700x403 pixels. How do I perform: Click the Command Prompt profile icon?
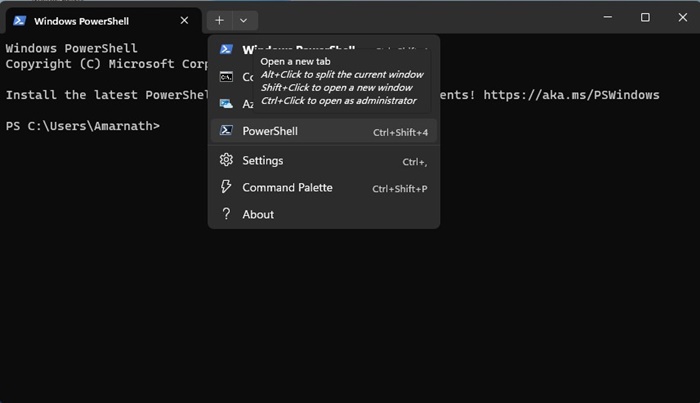pyautogui.click(x=226, y=77)
